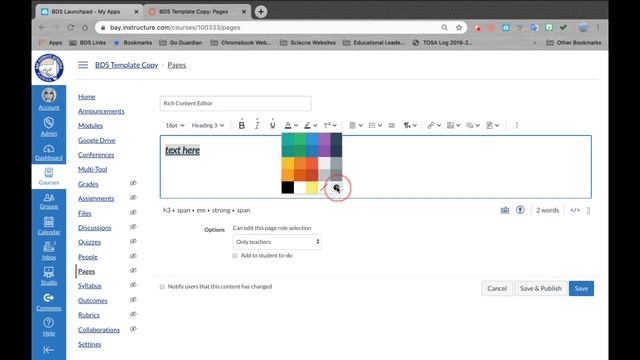Open Syllabus in the course menu
The height and width of the screenshot is (360, 640).
[x=90, y=286]
